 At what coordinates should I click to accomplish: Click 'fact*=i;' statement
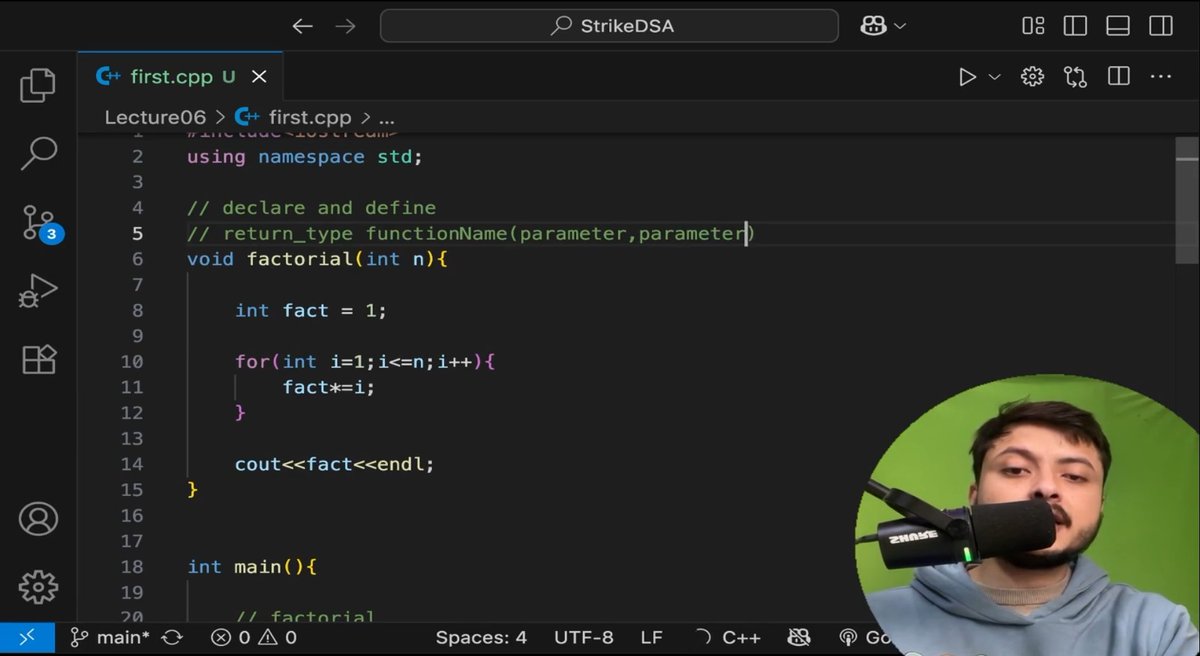pos(329,387)
